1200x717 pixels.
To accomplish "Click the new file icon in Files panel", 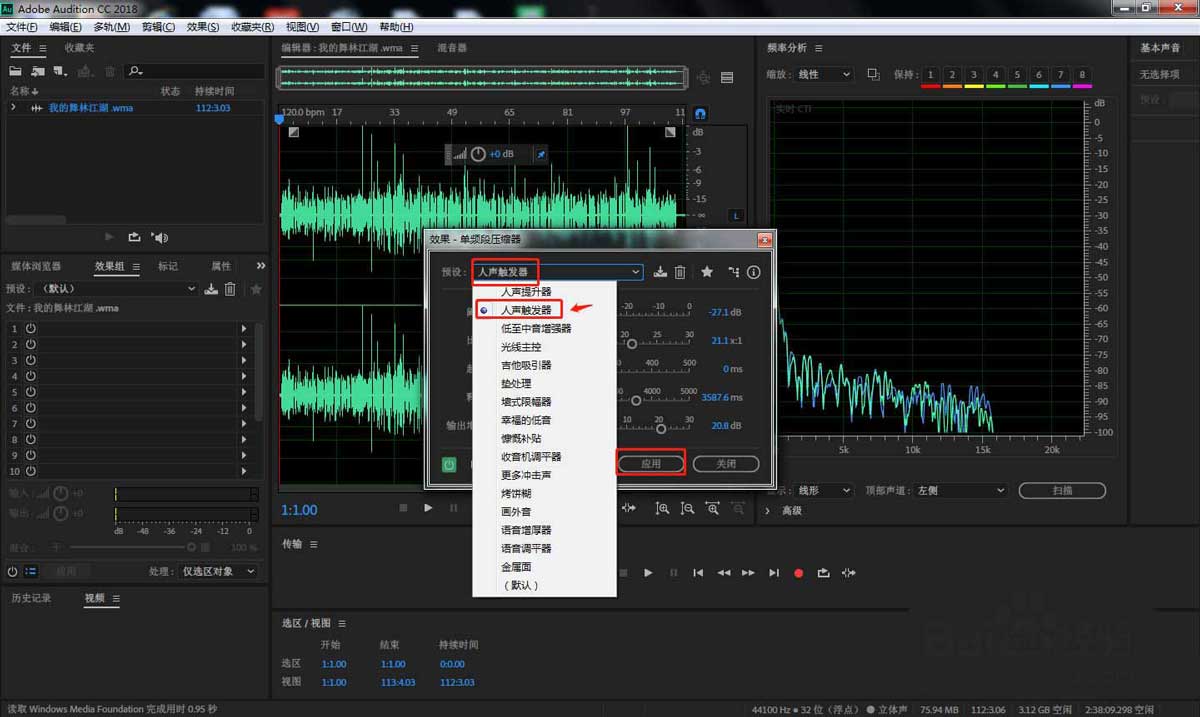I will (x=60, y=71).
